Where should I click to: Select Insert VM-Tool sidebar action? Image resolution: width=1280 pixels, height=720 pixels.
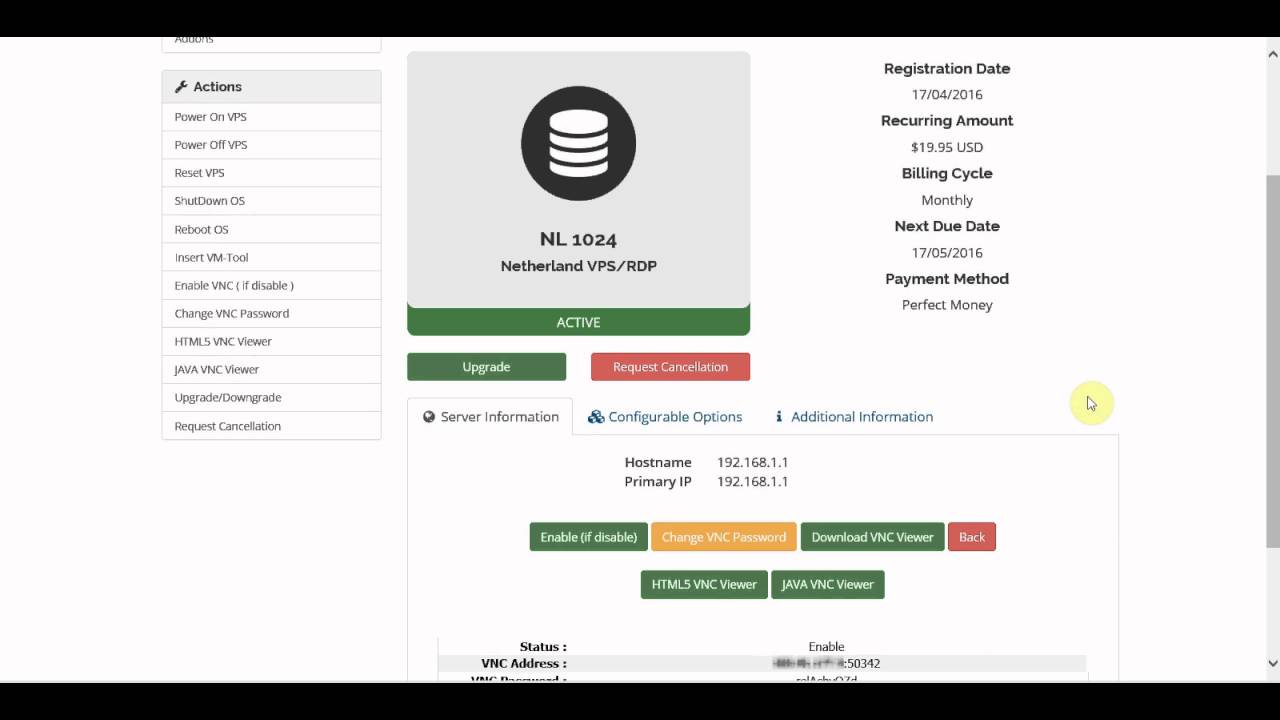click(x=211, y=257)
